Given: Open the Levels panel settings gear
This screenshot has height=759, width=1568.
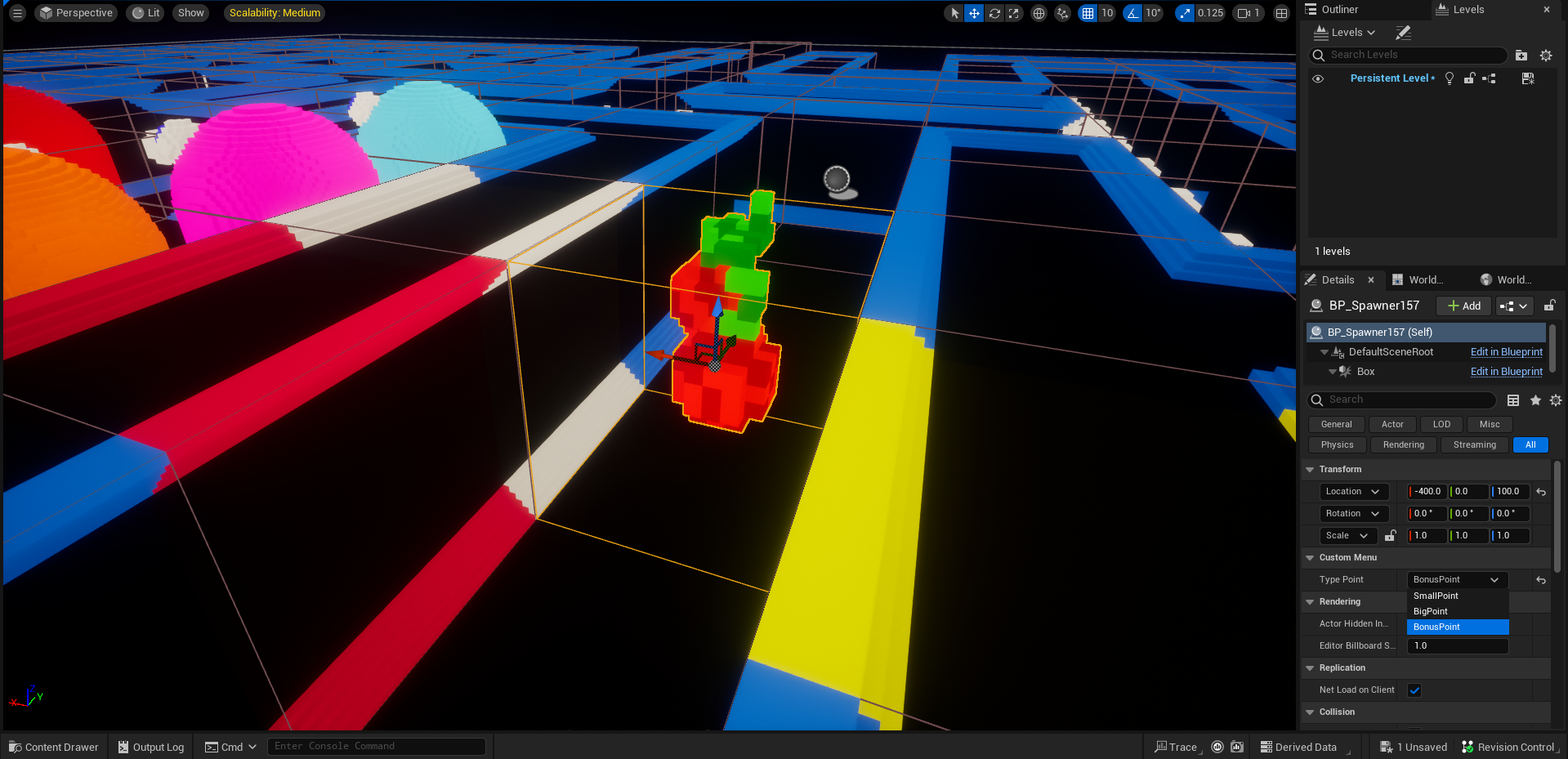Looking at the screenshot, I should (1546, 56).
